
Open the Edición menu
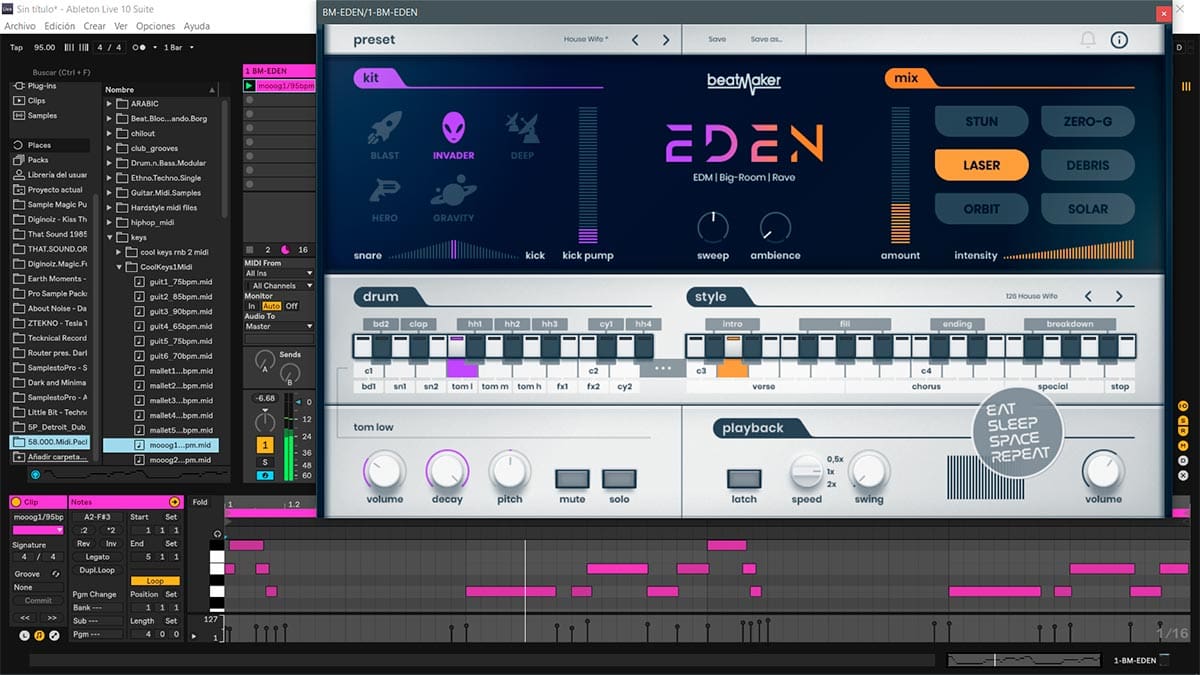[x=60, y=26]
